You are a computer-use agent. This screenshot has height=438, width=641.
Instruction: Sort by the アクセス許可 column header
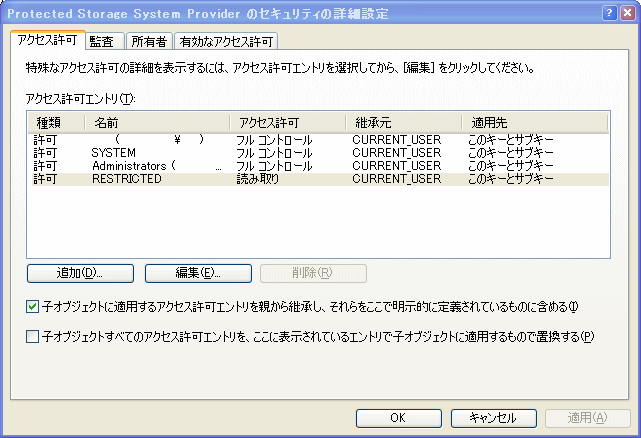287,123
